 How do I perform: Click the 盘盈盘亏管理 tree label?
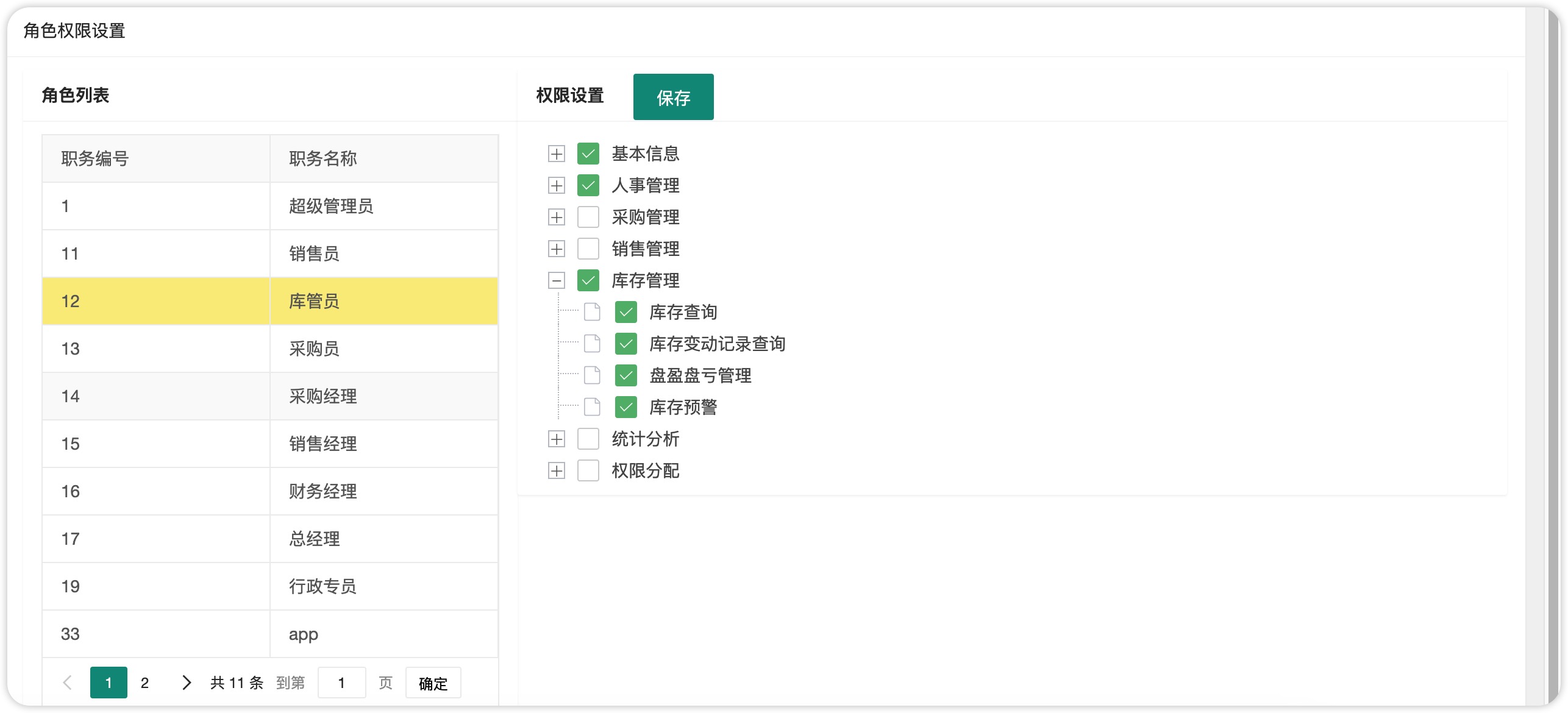tap(700, 375)
